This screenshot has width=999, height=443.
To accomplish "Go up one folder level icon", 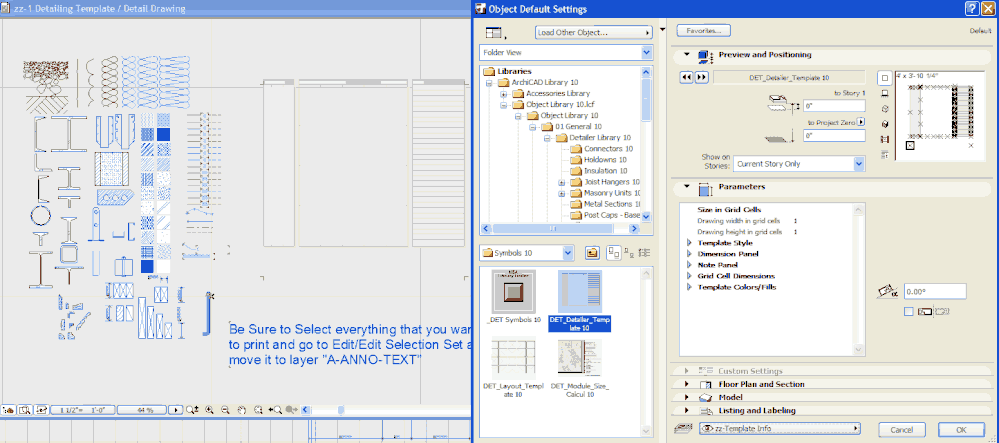I will point(593,253).
